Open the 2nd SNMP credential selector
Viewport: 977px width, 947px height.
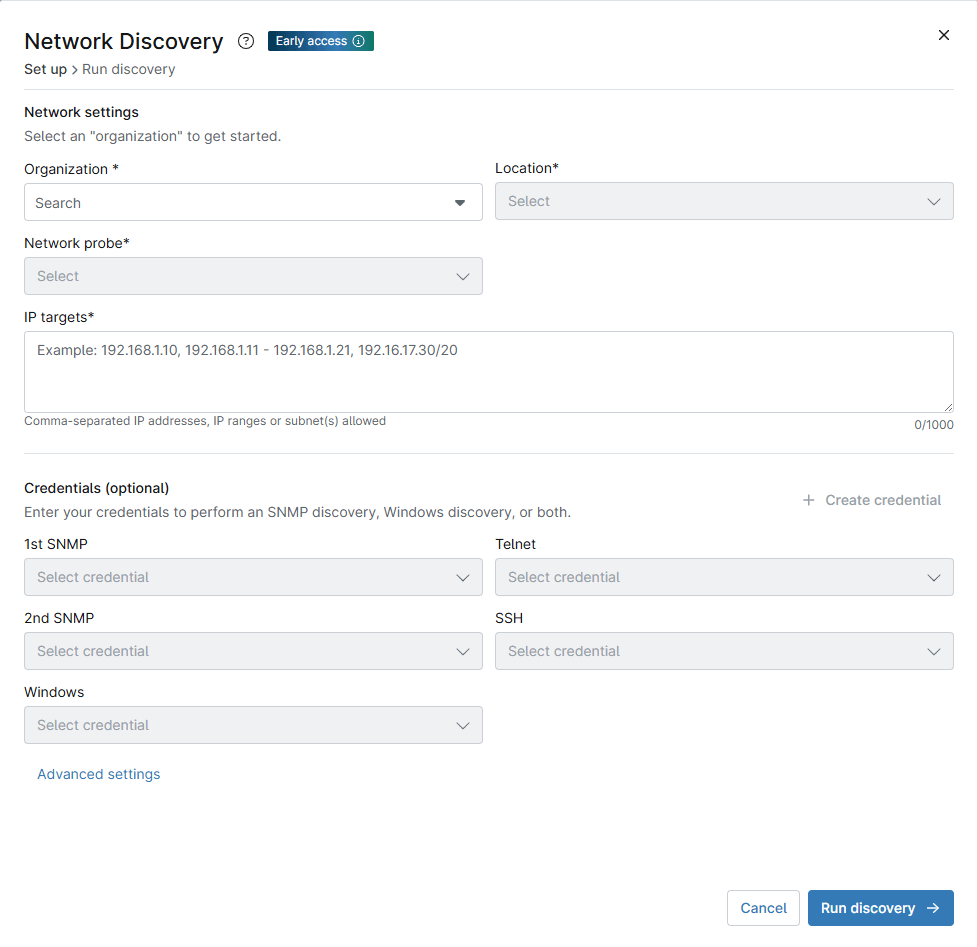pyautogui.click(x=253, y=651)
